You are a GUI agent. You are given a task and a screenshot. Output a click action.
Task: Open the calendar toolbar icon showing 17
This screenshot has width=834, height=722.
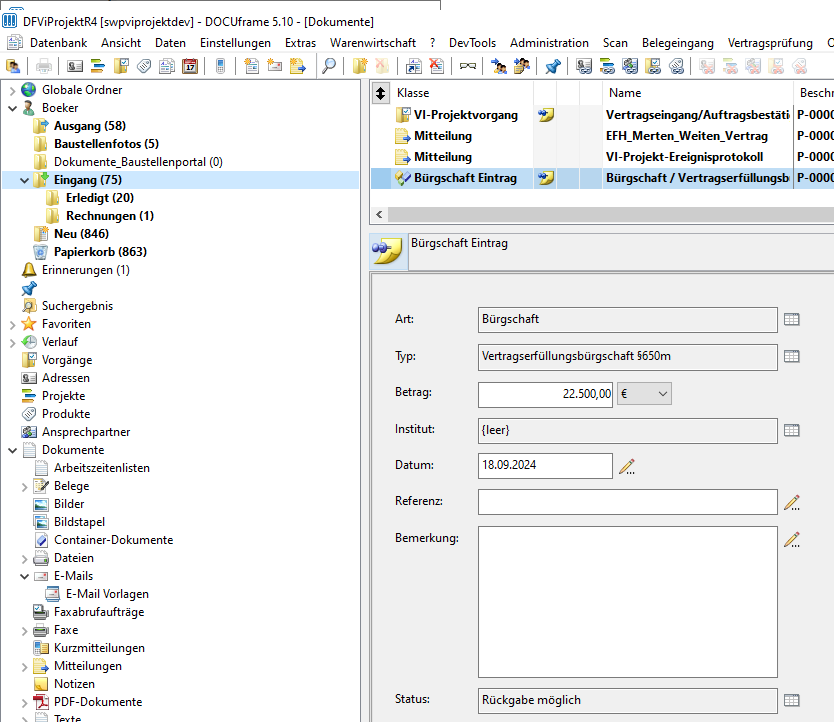pos(190,67)
